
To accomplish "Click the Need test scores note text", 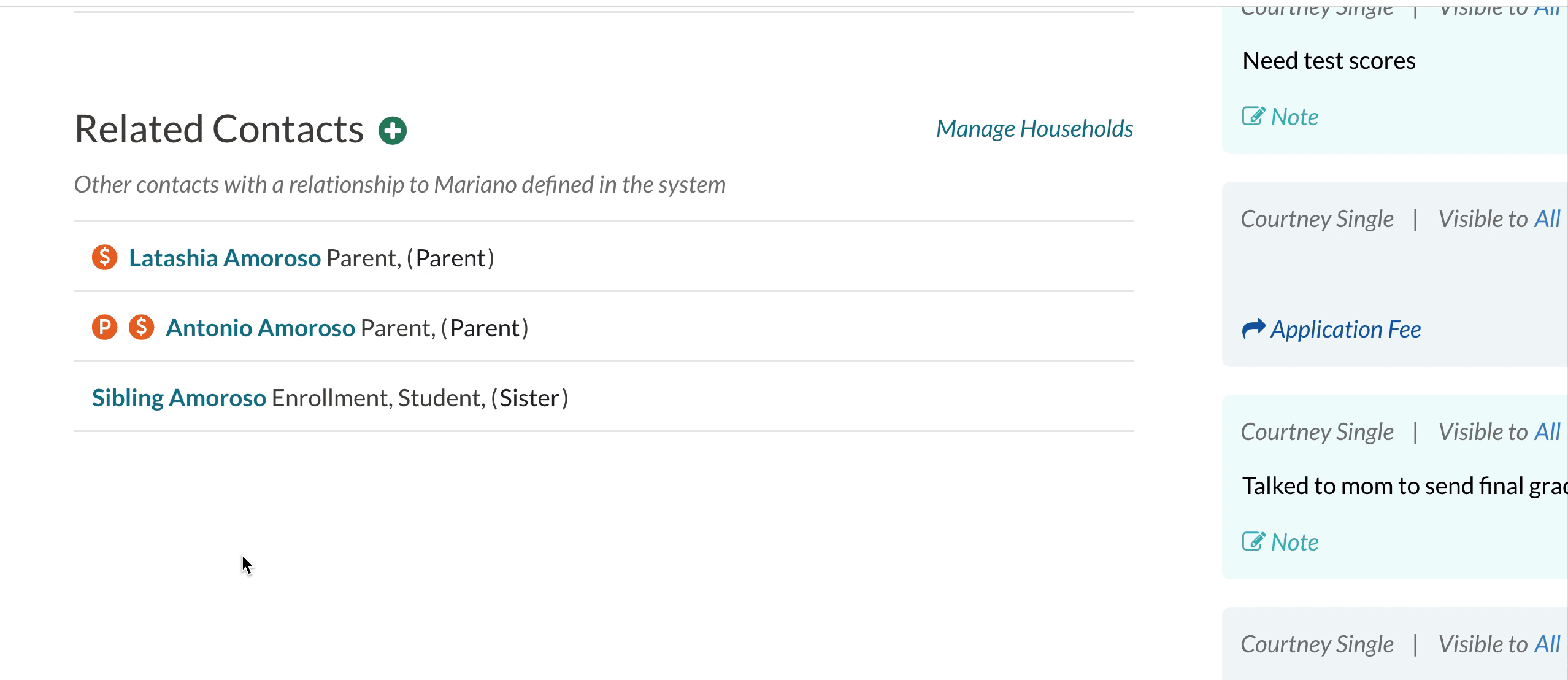I will click(1329, 61).
